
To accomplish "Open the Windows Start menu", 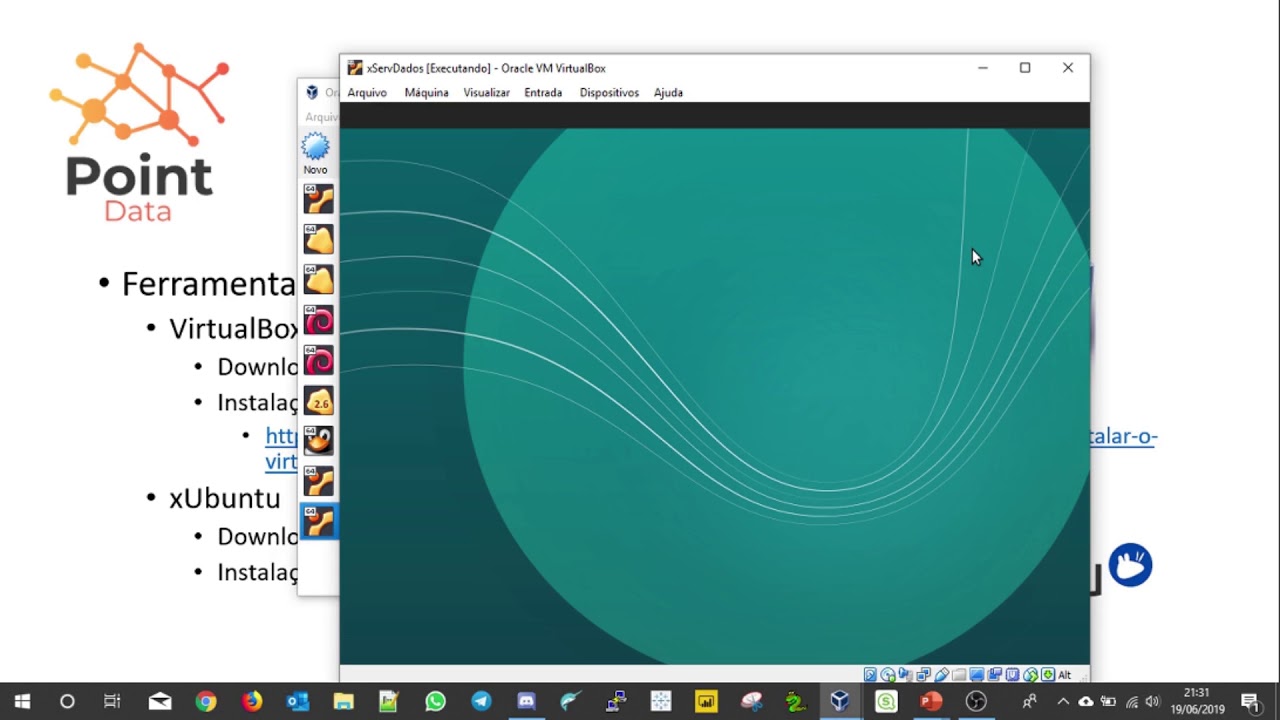I will click(22, 701).
